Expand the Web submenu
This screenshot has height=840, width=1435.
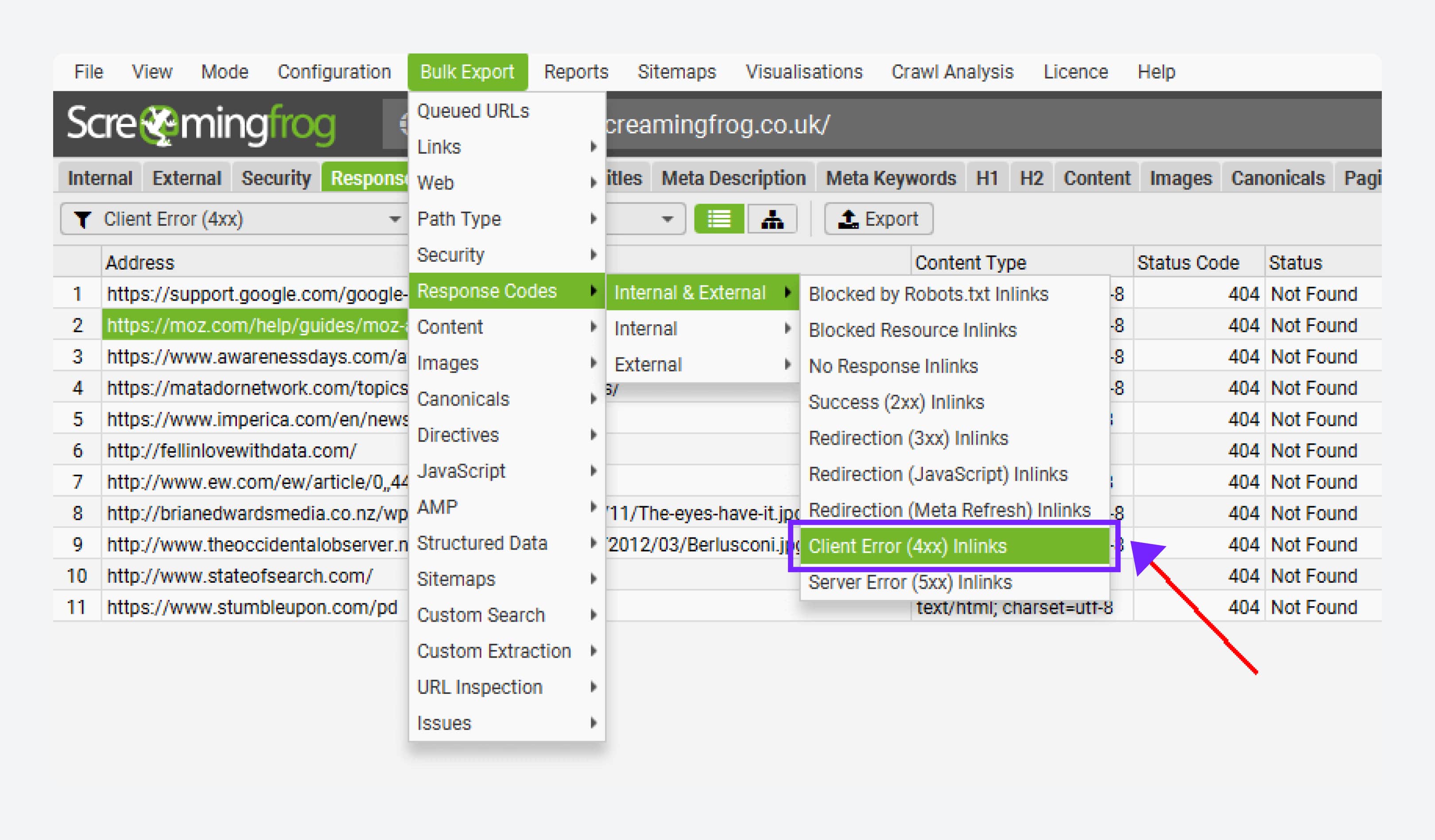point(507,183)
